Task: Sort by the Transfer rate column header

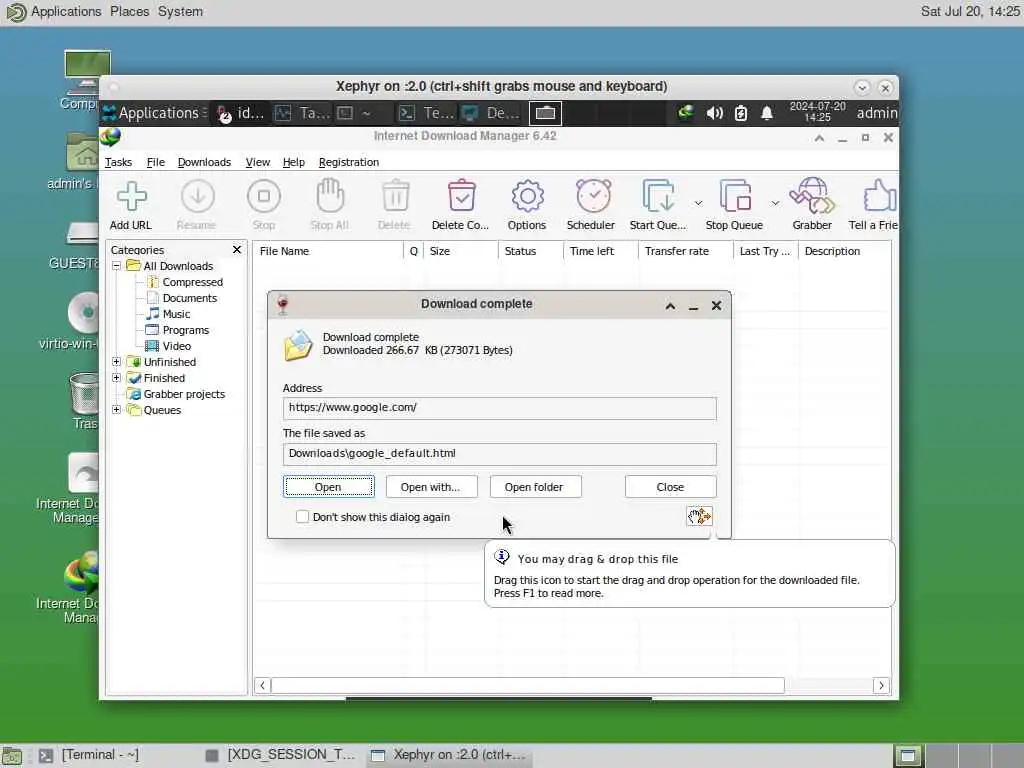Action: click(686, 251)
